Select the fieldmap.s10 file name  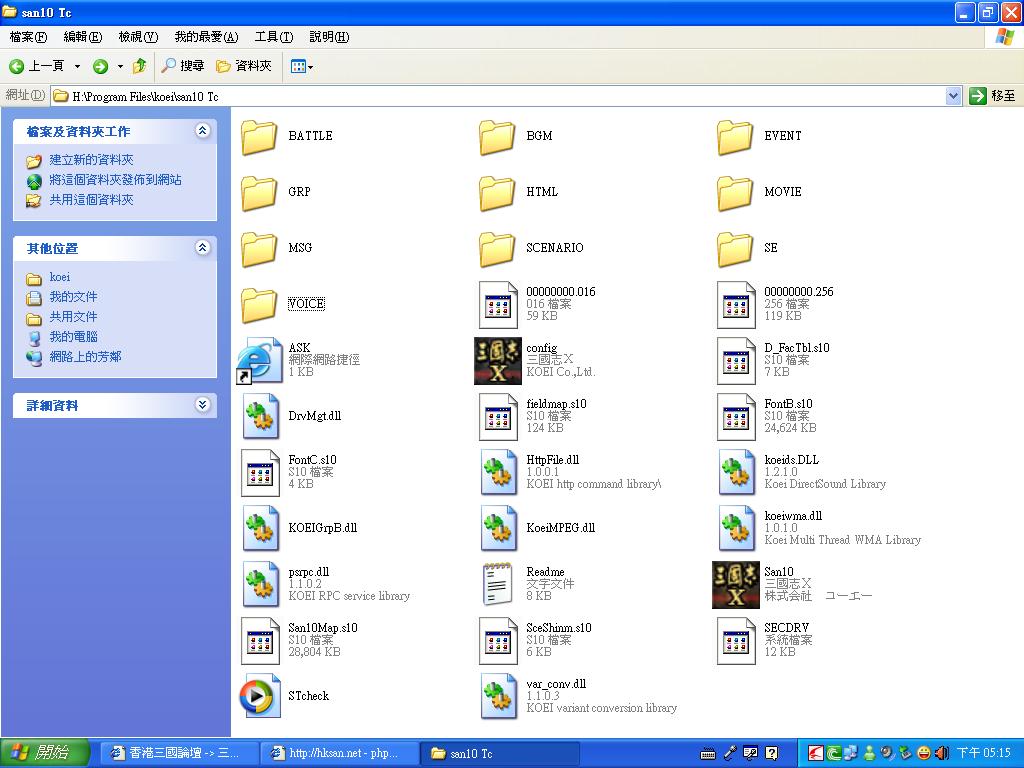[x=556, y=404]
